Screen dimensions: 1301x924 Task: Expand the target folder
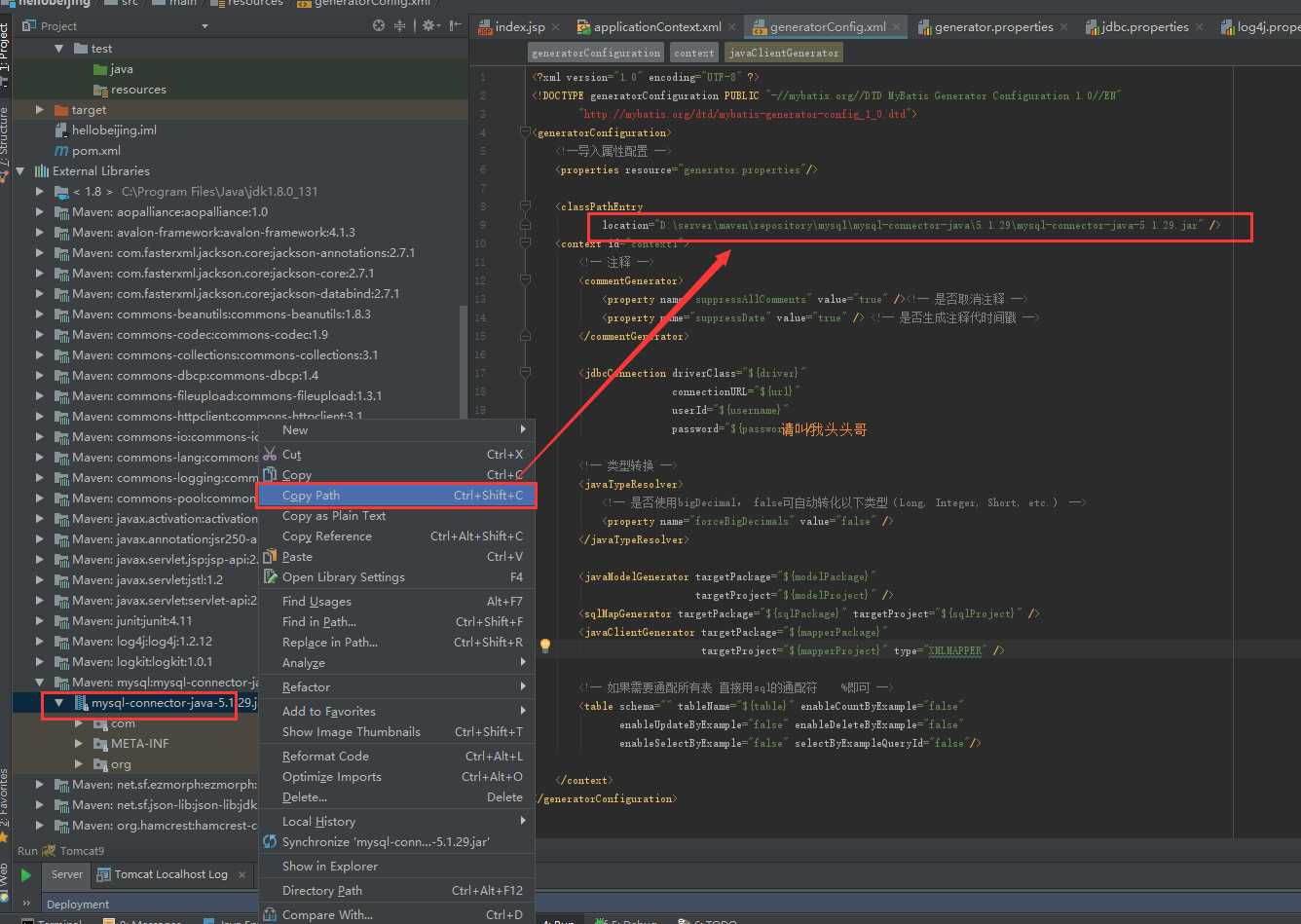click(x=40, y=110)
